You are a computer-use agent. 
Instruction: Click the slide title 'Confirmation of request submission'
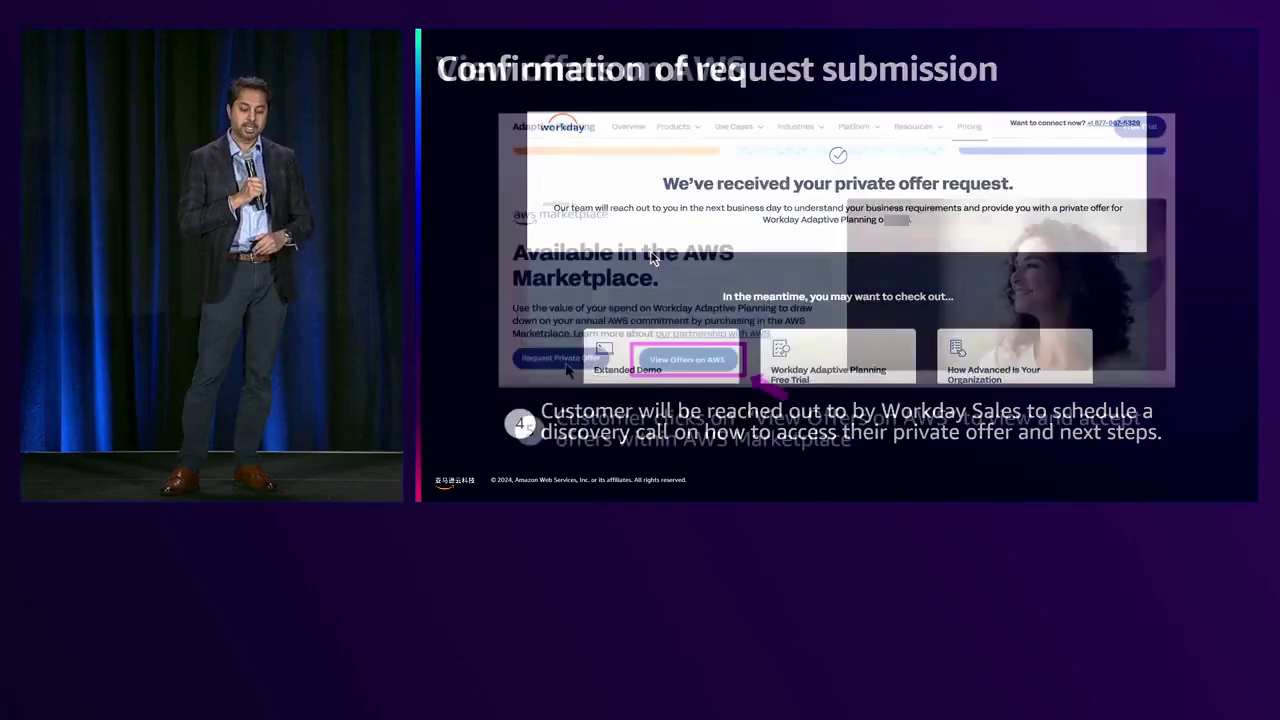(x=717, y=69)
